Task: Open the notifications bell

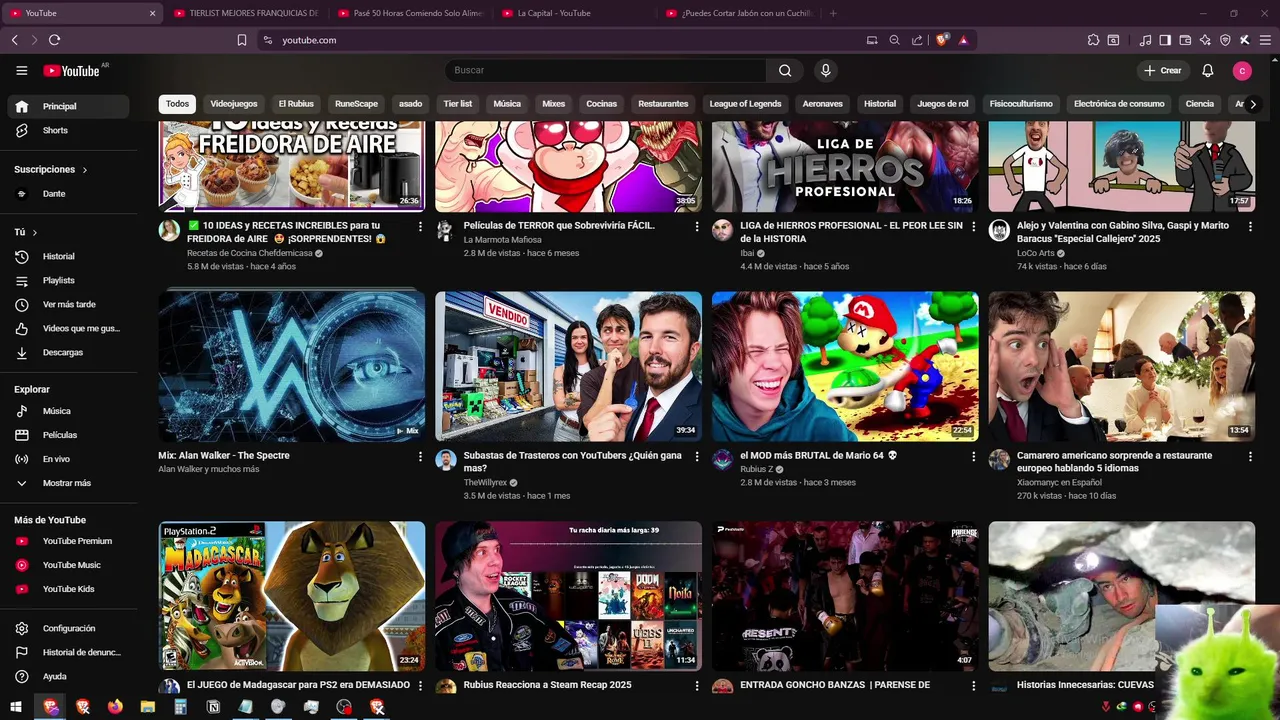Action: coord(1208,70)
